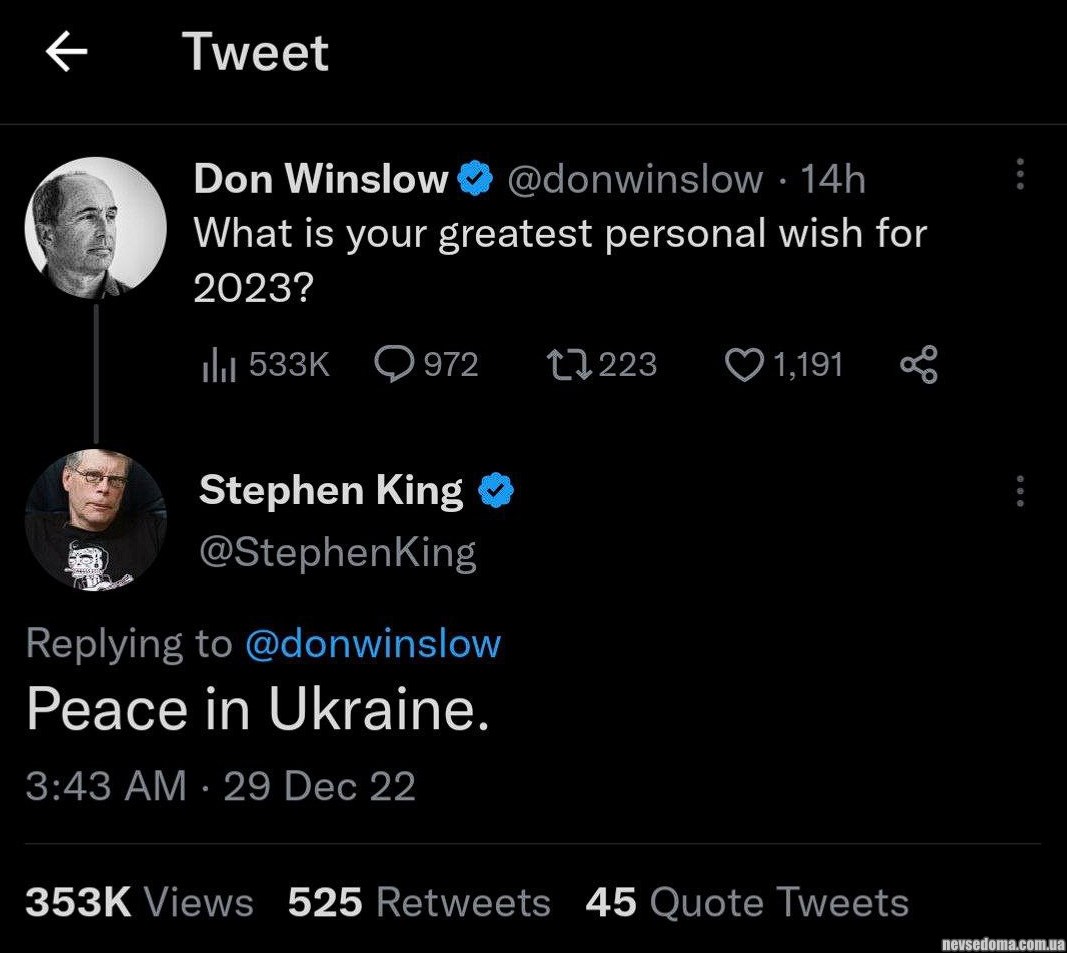Click the blue @donwinslow reply mention
This screenshot has height=953, width=1067.
coord(372,643)
